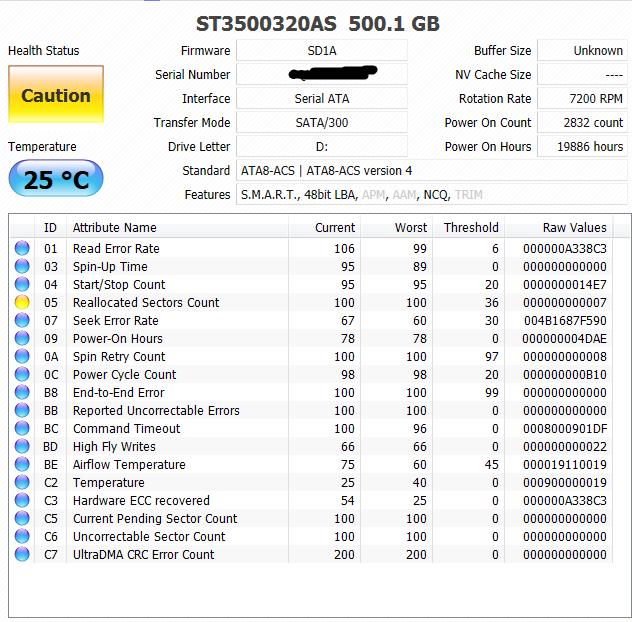Click the ID column header
Image resolution: width=632 pixels, height=622 pixels.
pos(50,227)
